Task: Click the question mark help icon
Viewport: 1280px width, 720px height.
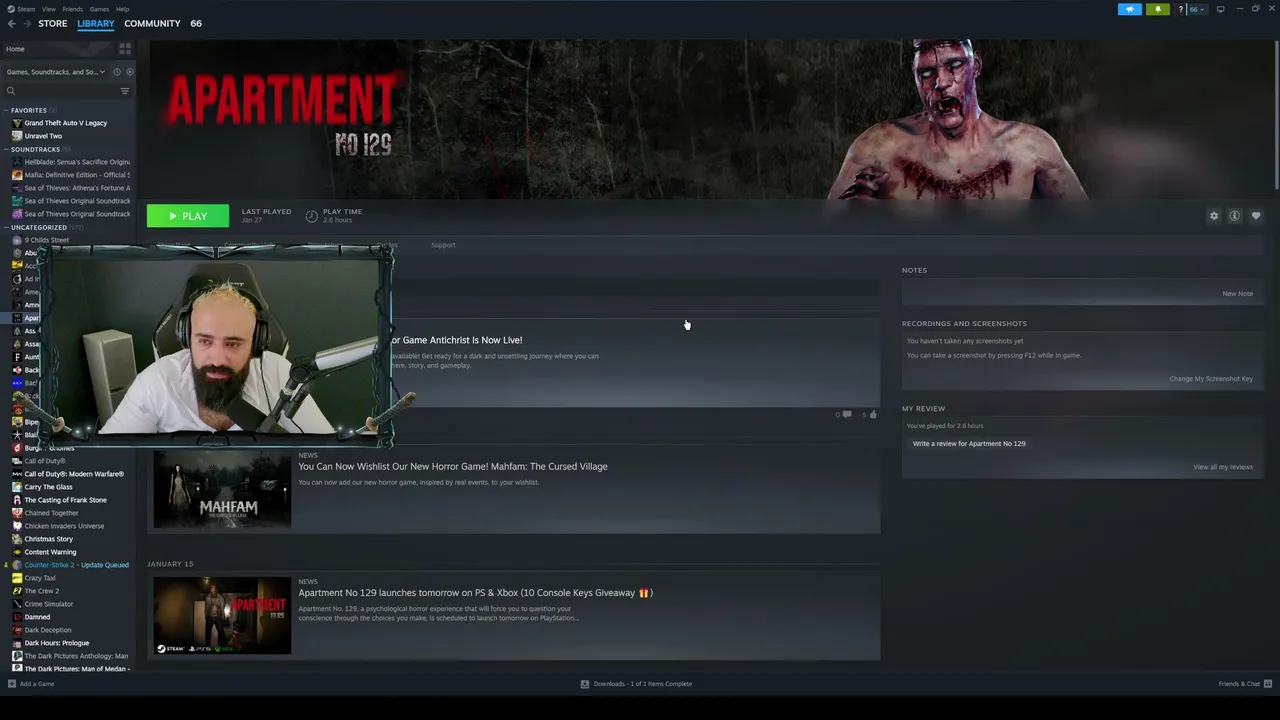Action: (1181, 9)
